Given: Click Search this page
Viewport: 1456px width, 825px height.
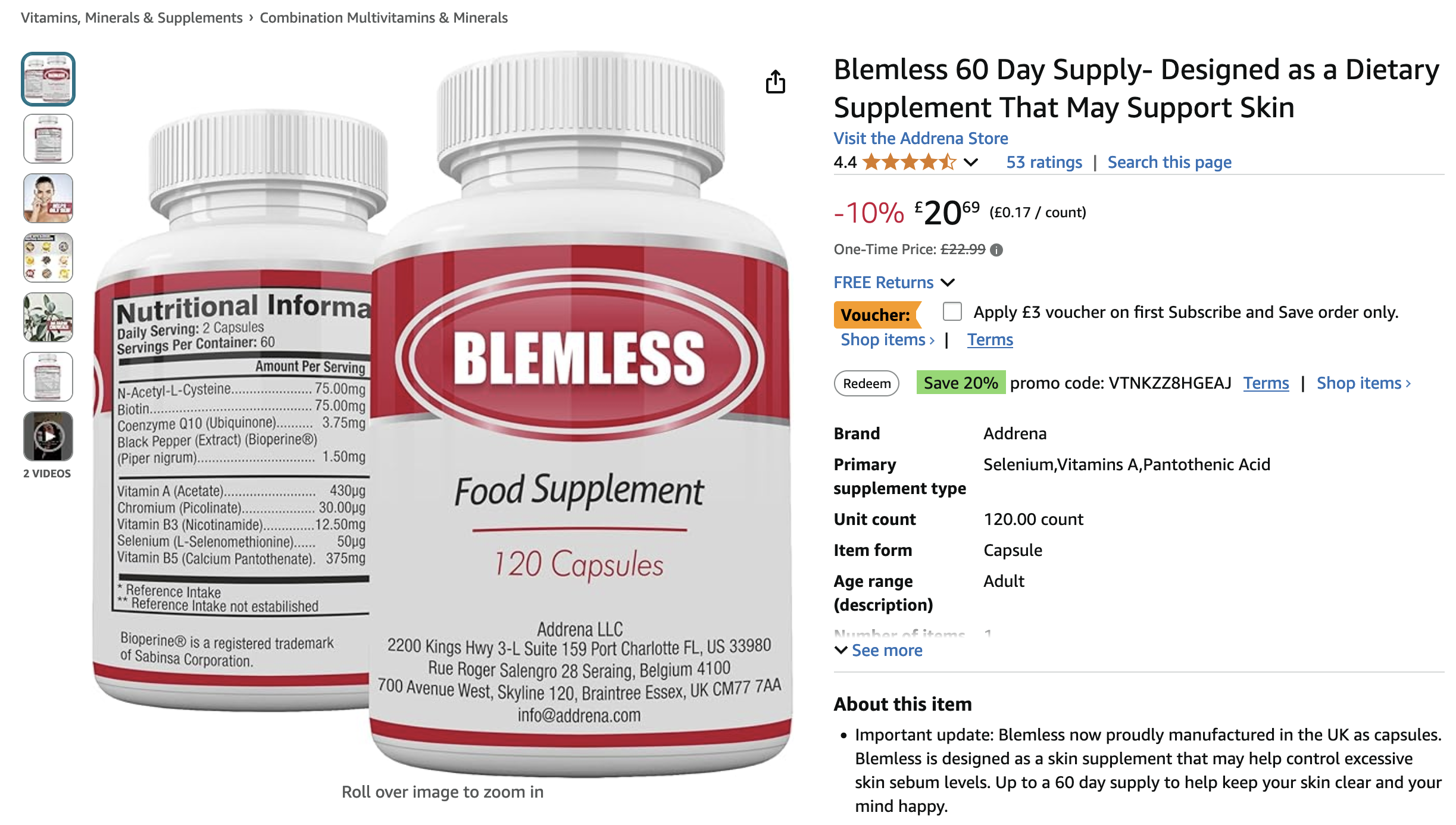Looking at the screenshot, I should tap(1169, 162).
